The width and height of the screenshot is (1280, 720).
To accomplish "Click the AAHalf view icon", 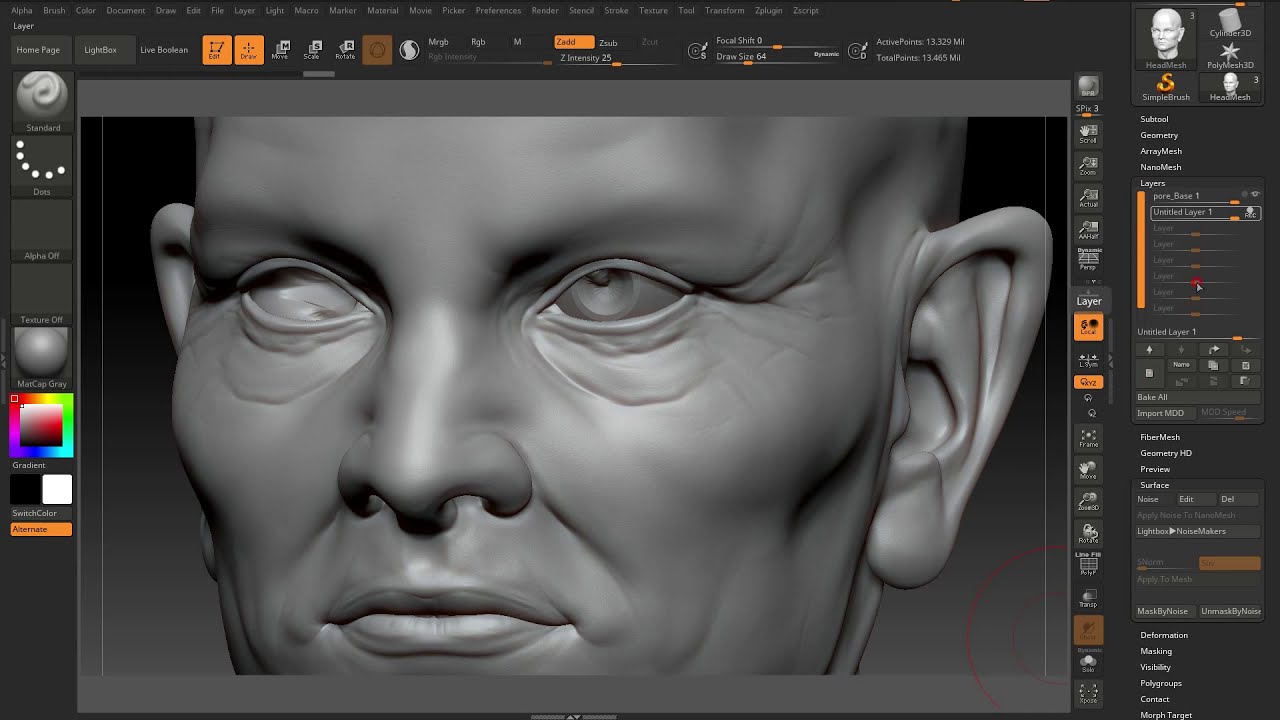I will click(x=1088, y=229).
